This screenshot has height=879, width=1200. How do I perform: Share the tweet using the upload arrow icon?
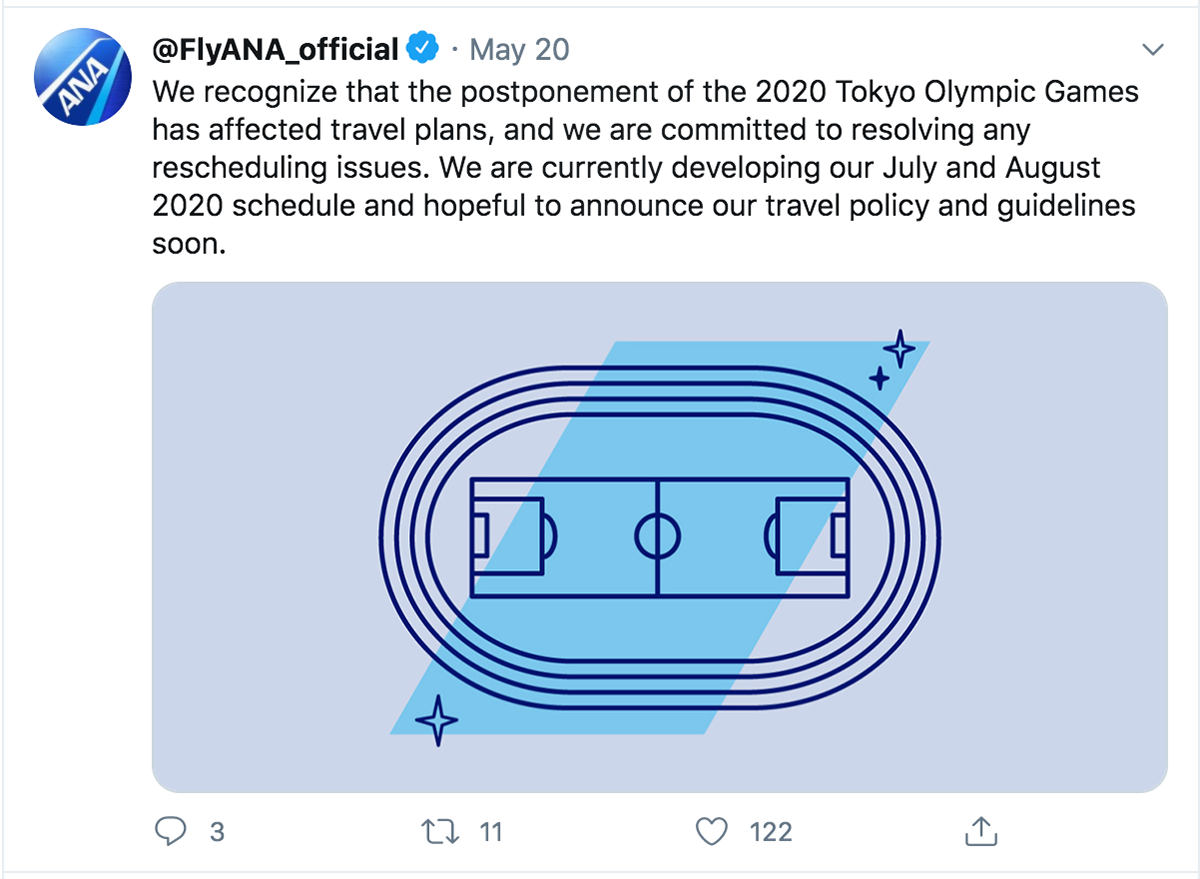[981, 830]
